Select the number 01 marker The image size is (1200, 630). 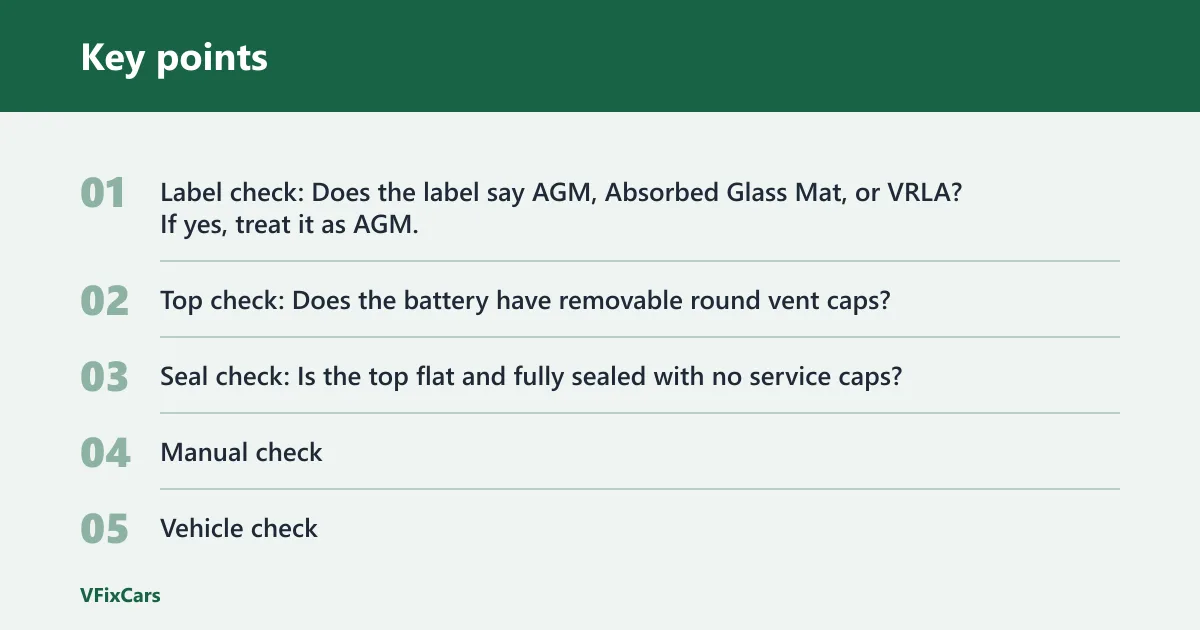[x=103, y=193]
